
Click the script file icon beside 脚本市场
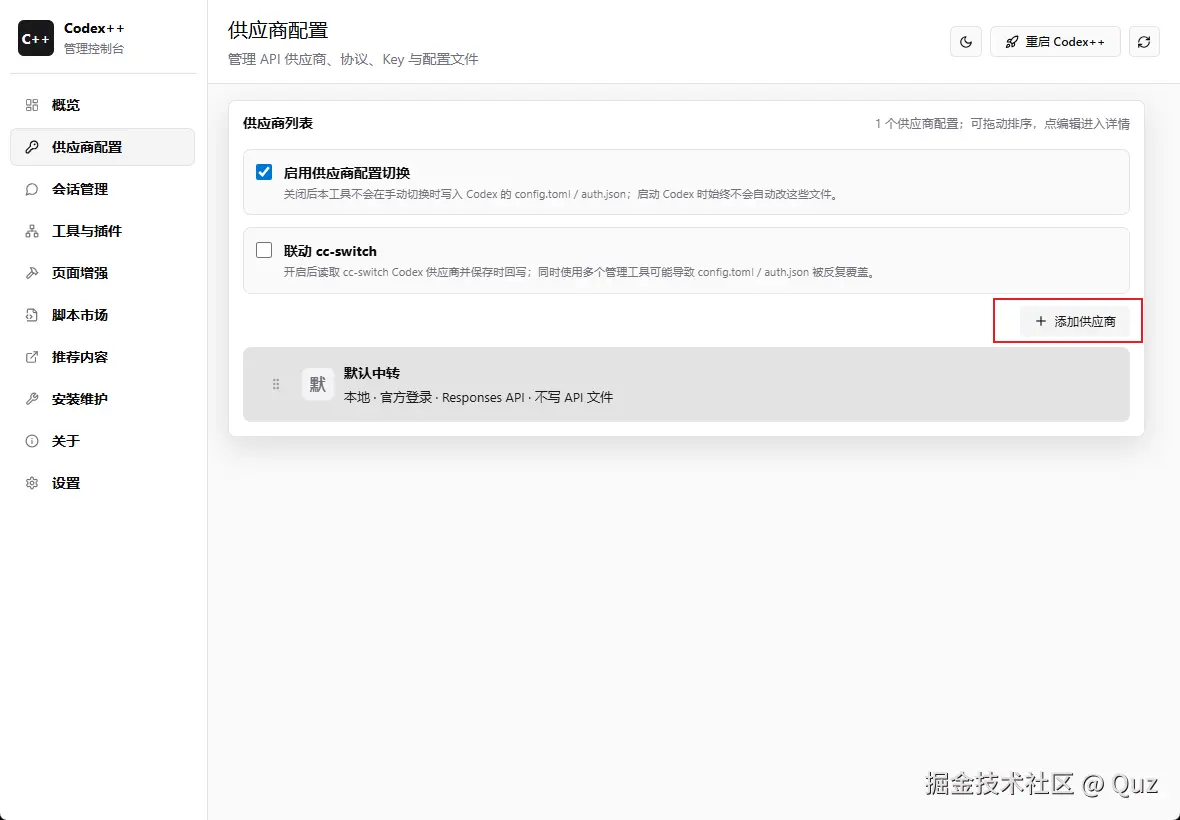point(32,315)
